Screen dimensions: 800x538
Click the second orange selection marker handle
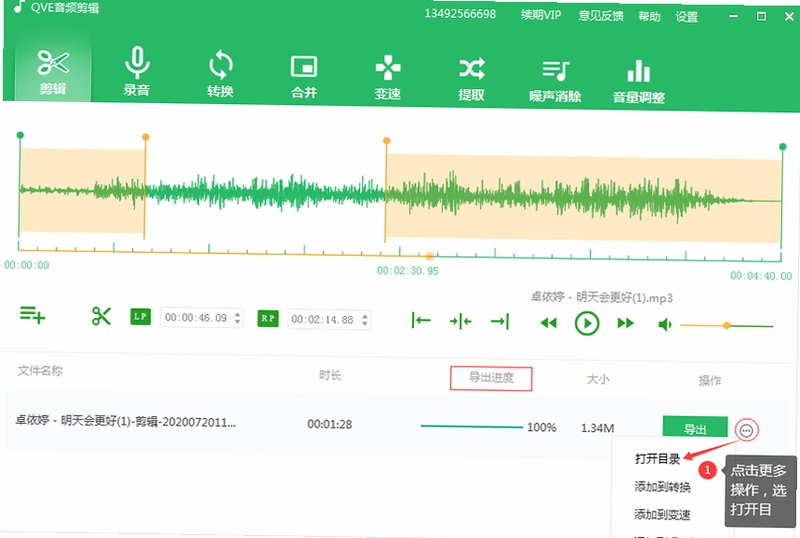pos(386,140)
